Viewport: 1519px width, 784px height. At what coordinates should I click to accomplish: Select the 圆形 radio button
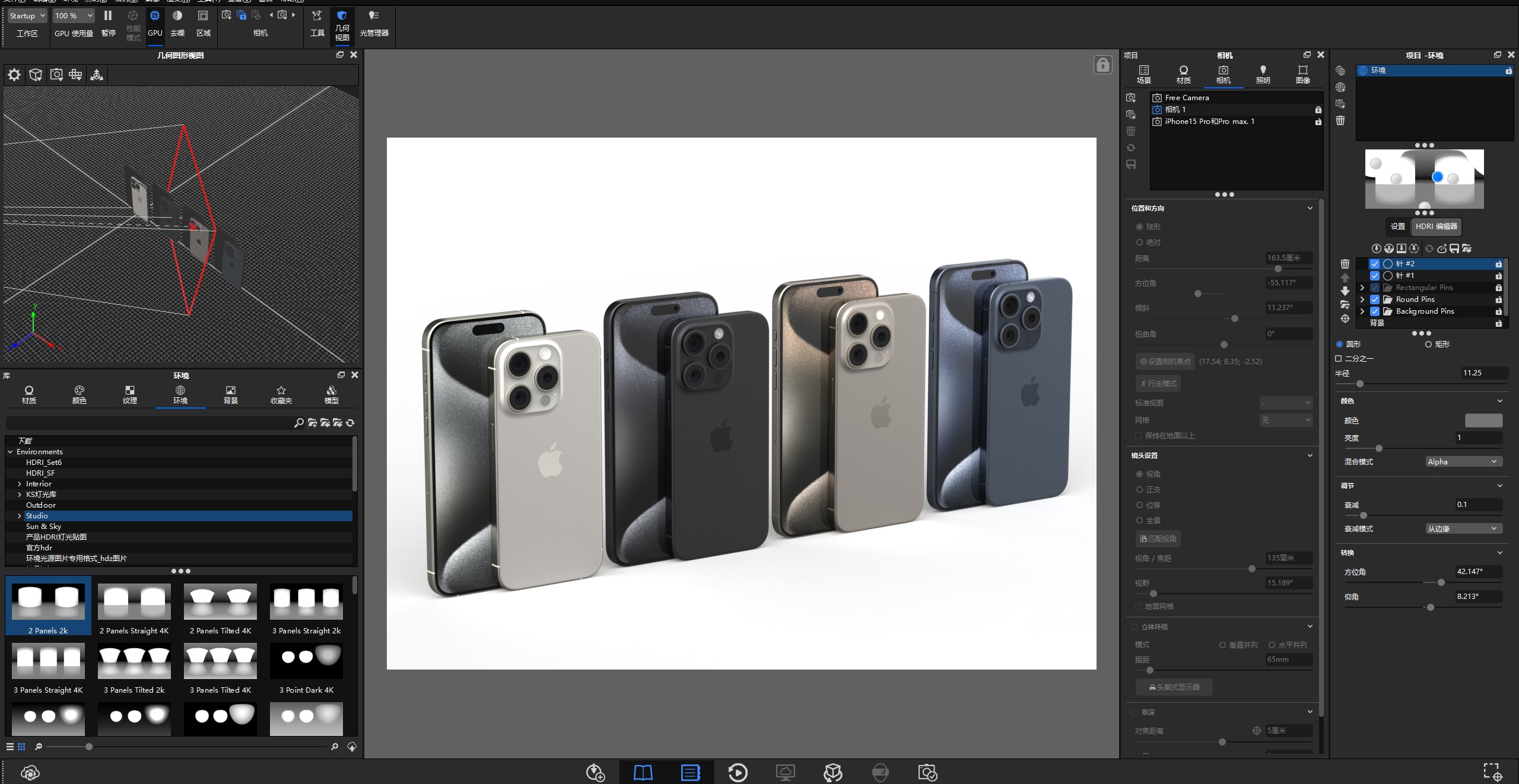[1339, 345]
